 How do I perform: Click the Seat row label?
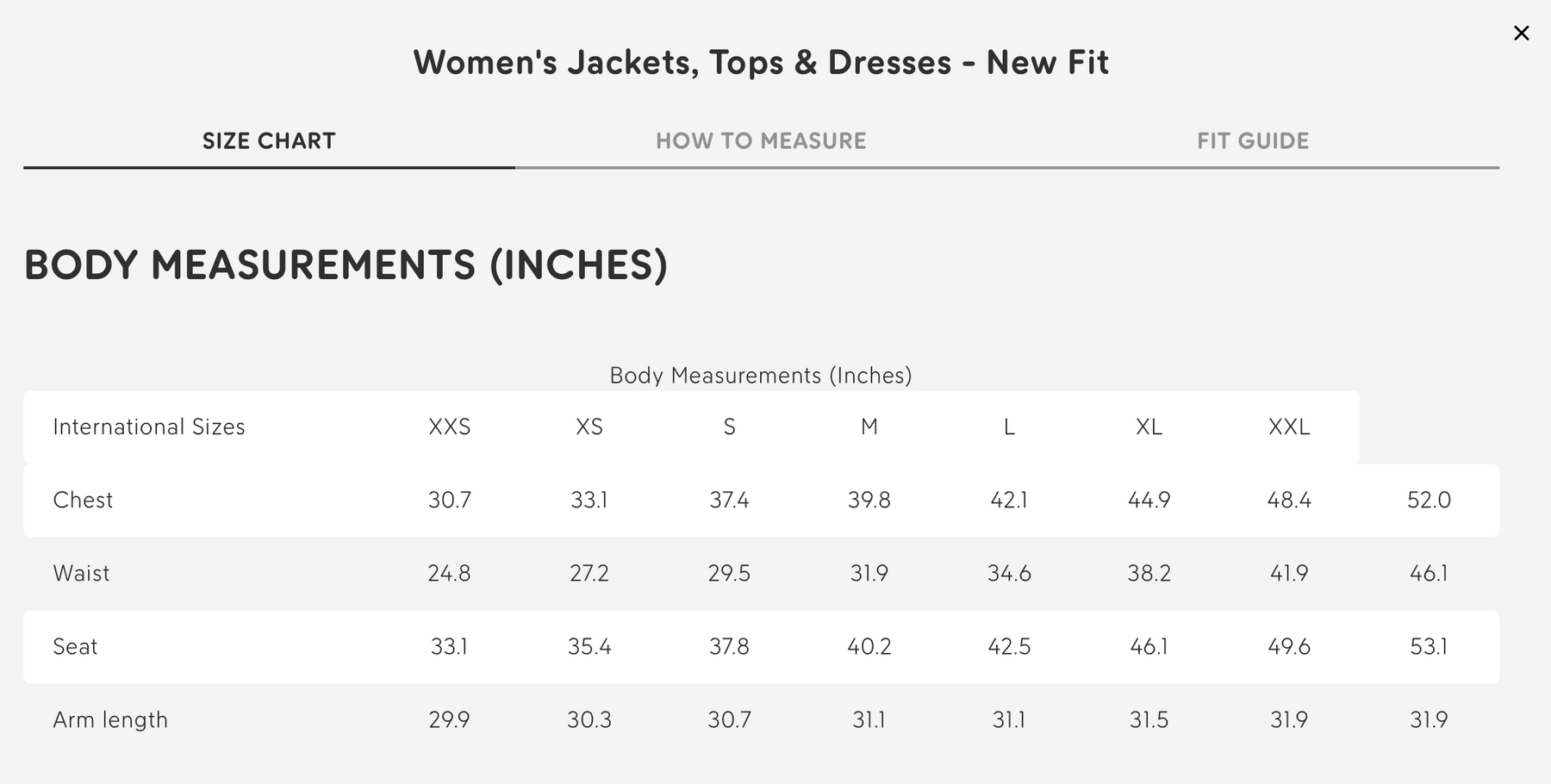click(75, 647)
